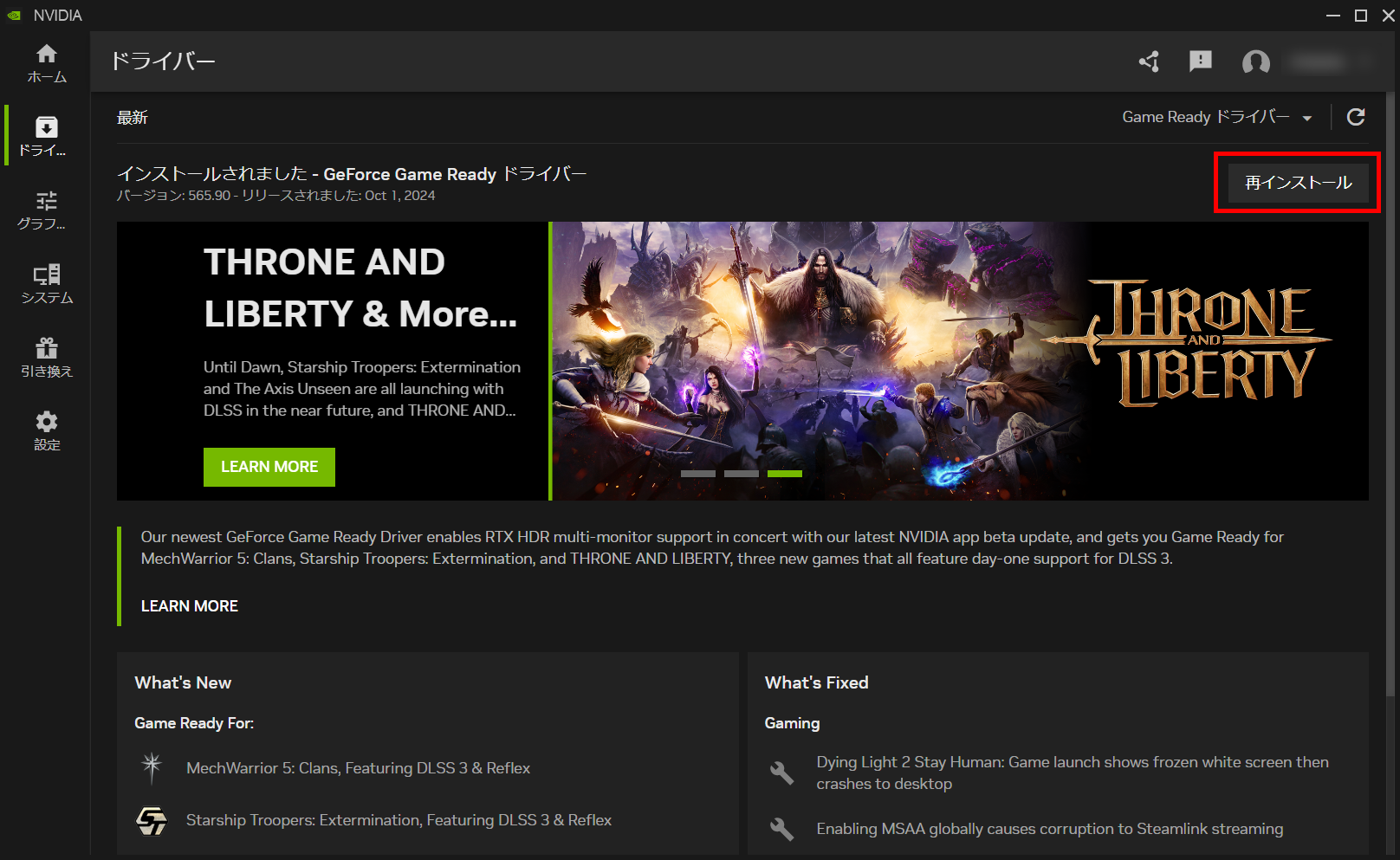Click the NVIDIA logo in title bar
This screenshot has width=1400, height=860.
(15, 16)
